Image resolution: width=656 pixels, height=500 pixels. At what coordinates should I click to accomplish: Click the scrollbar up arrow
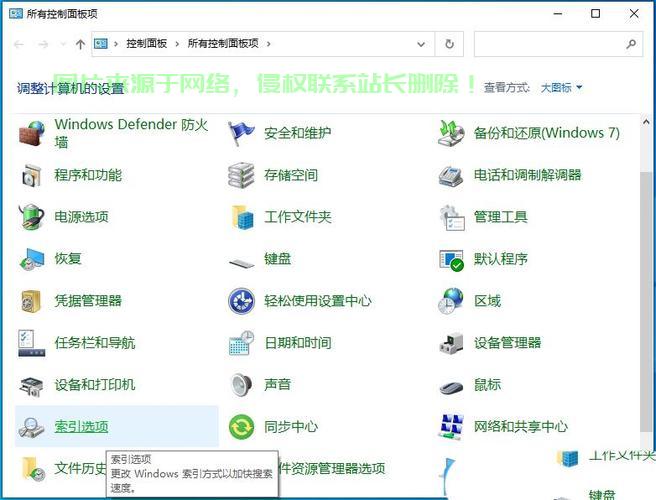point(646,122)
